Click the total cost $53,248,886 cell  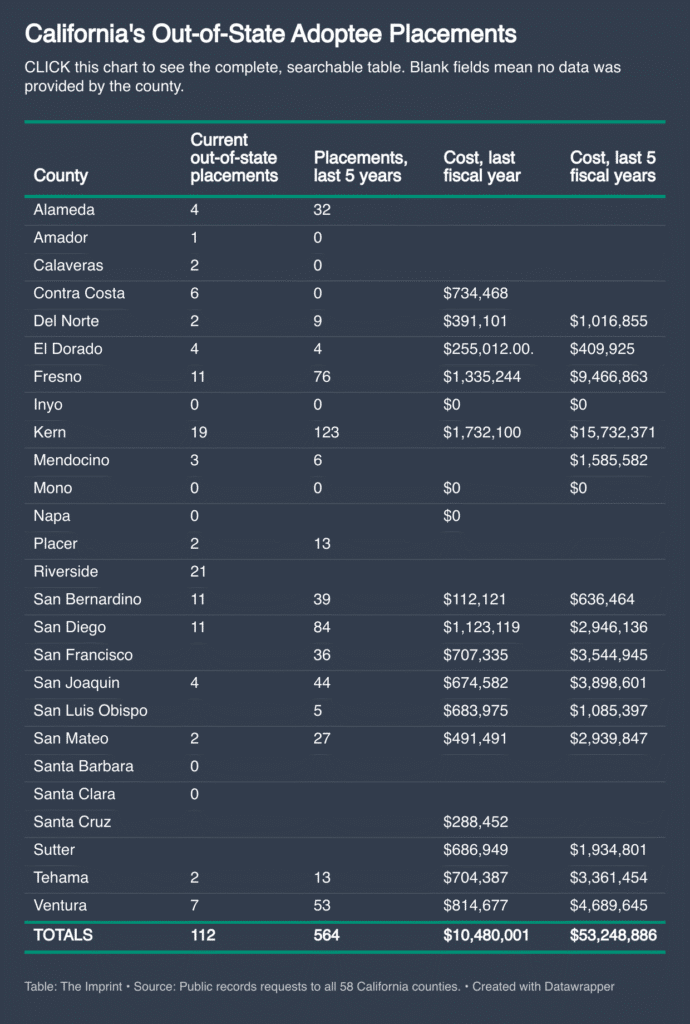tap(613, 935)
